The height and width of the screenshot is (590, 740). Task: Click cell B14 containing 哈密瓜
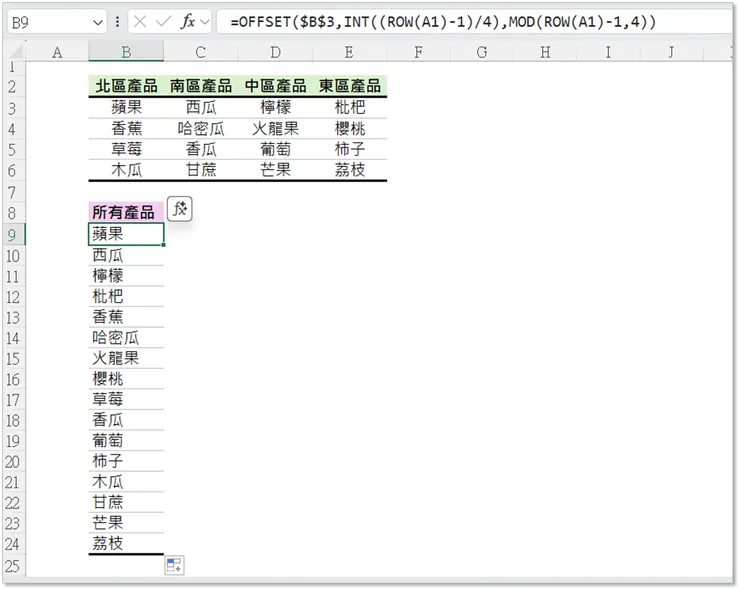pyautogui.click(x=126, y=337)
